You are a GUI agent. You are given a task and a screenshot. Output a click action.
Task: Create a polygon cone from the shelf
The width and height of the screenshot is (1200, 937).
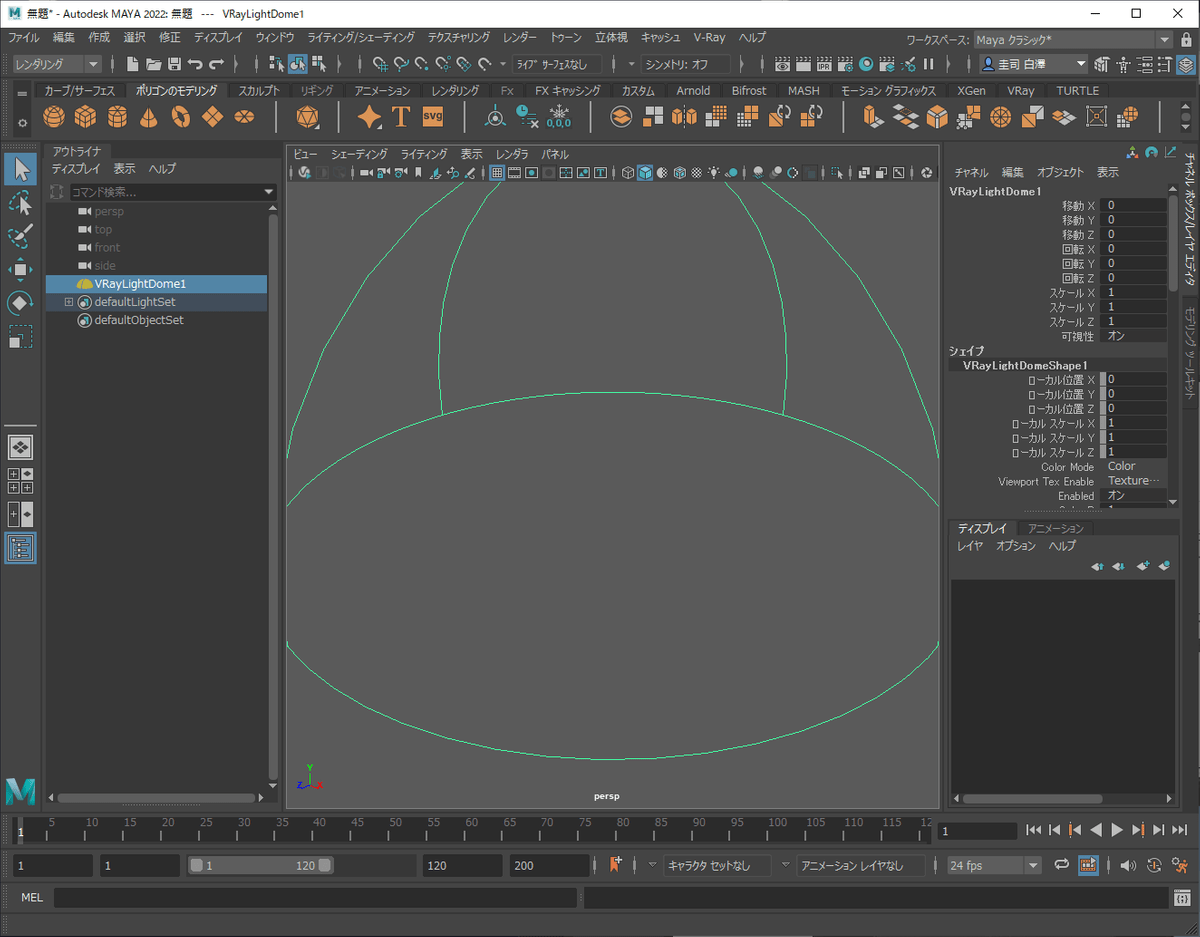(x=148, y=117)
